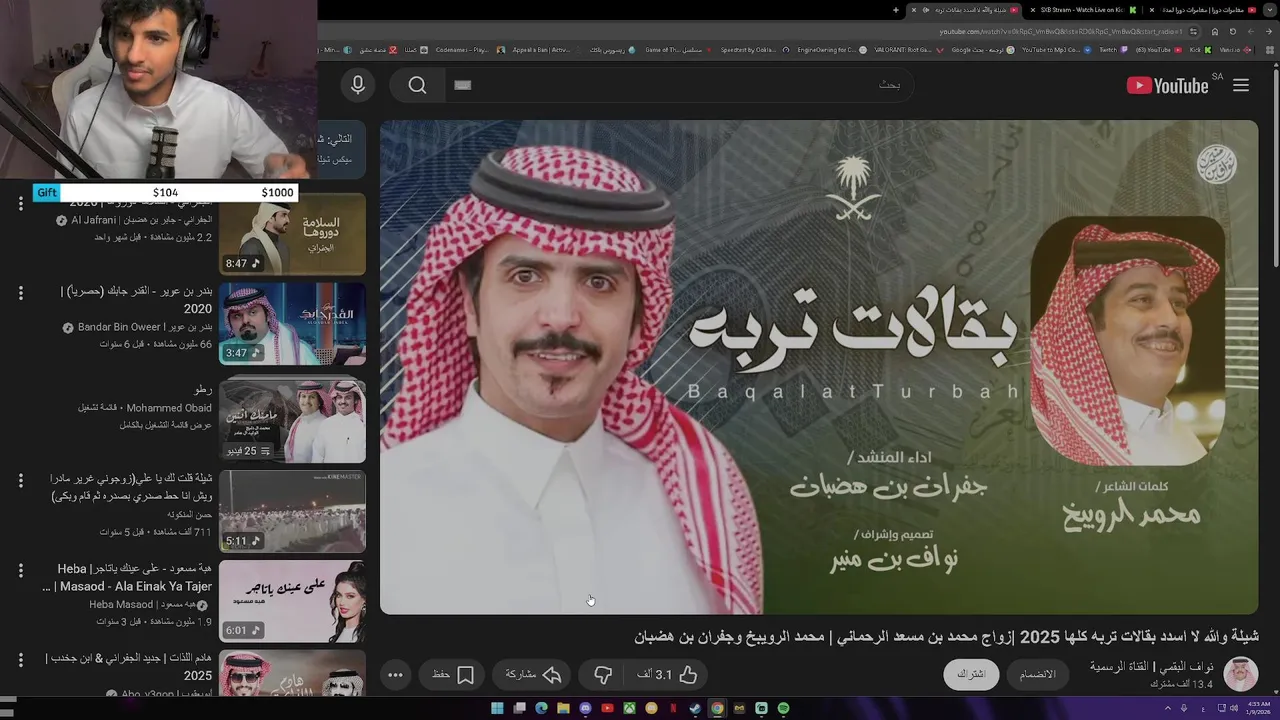Image resolution: width=1280 pixels, height=720 pixels.
Task: Reload the page with refresh icon
Action: click(1233, 32)
